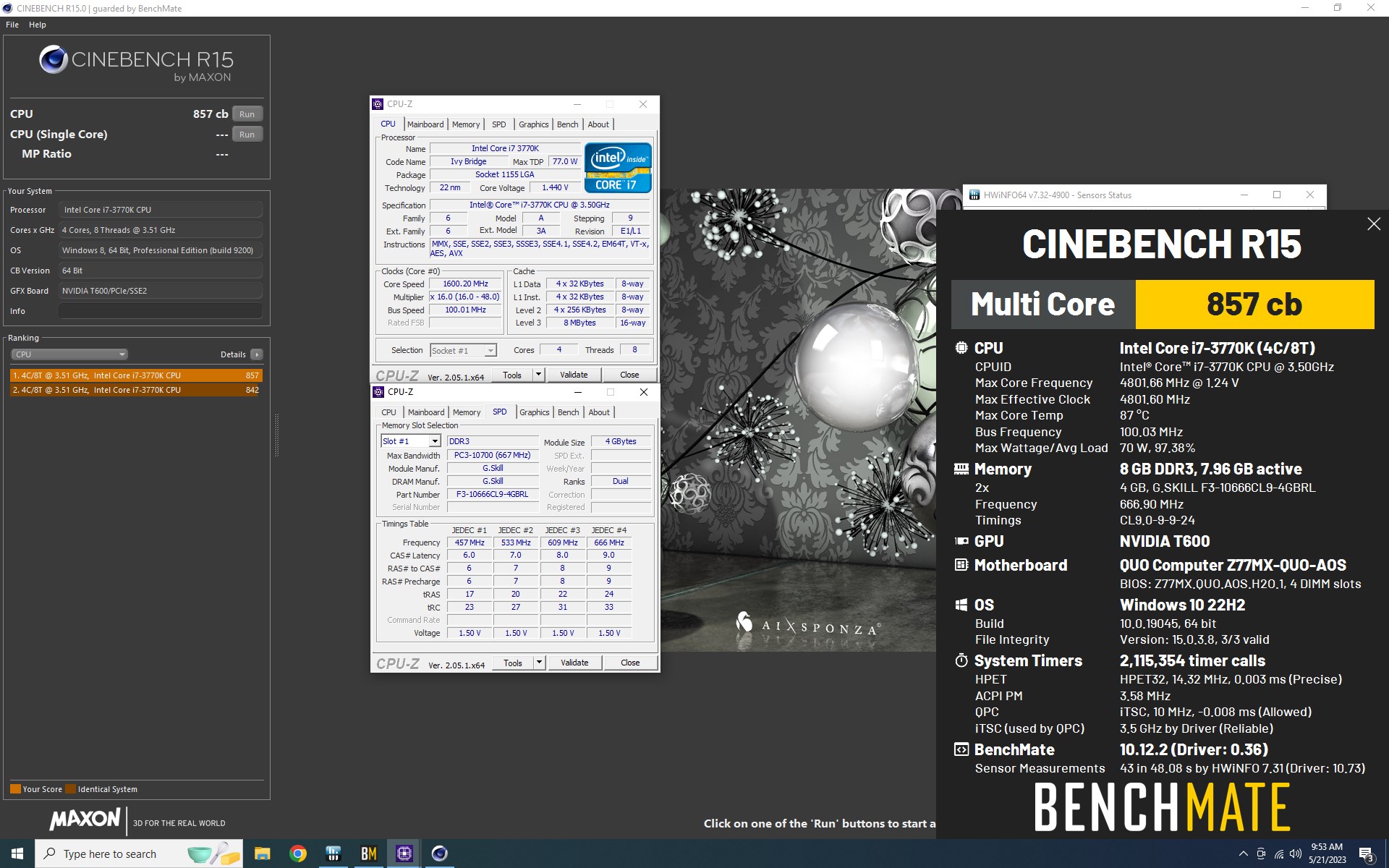Click the Motherboard icon in BenchMate panel
1389x868 pixels.
click(961, 565)
